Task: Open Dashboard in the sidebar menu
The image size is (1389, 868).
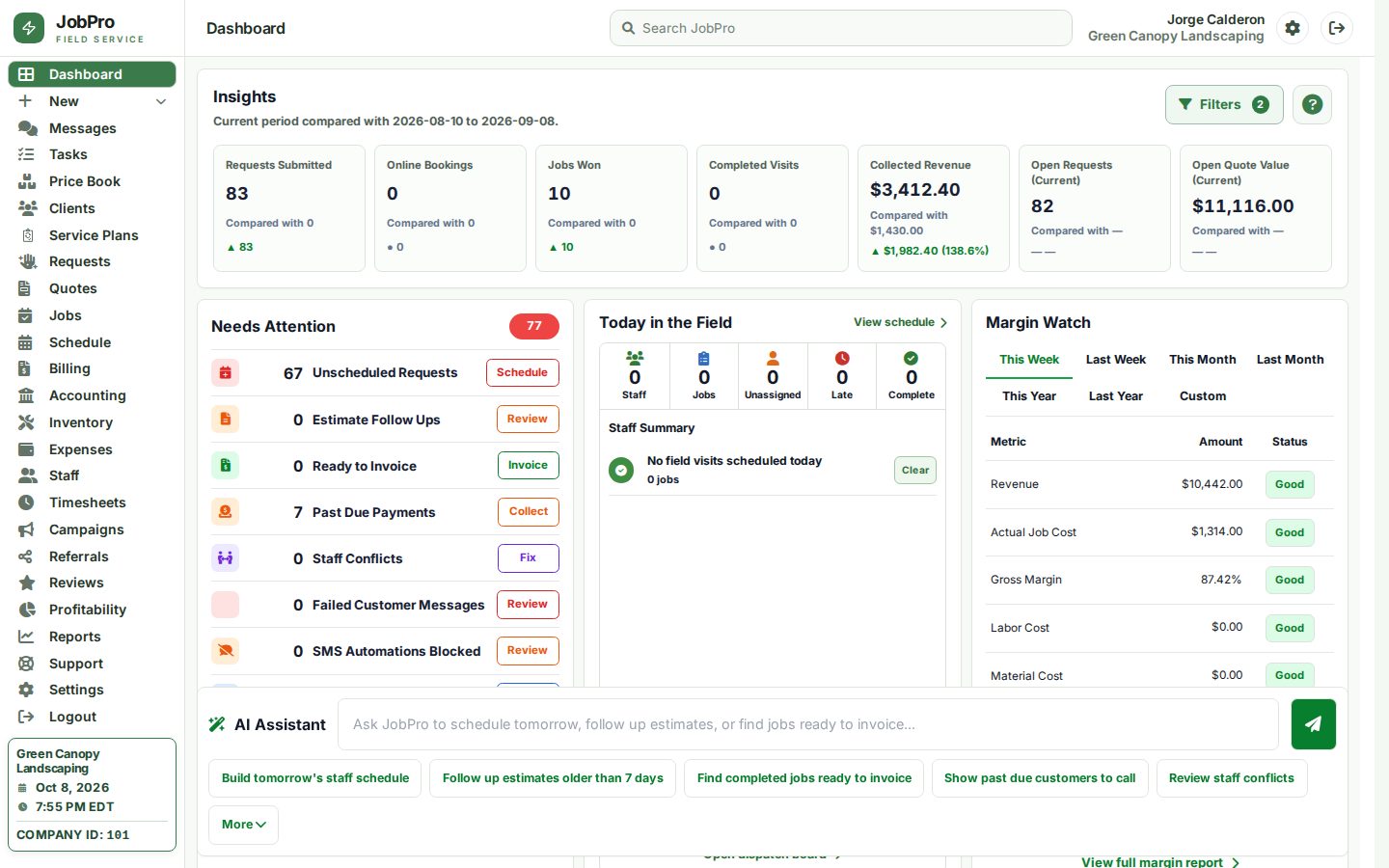Action: pos(92,74)
